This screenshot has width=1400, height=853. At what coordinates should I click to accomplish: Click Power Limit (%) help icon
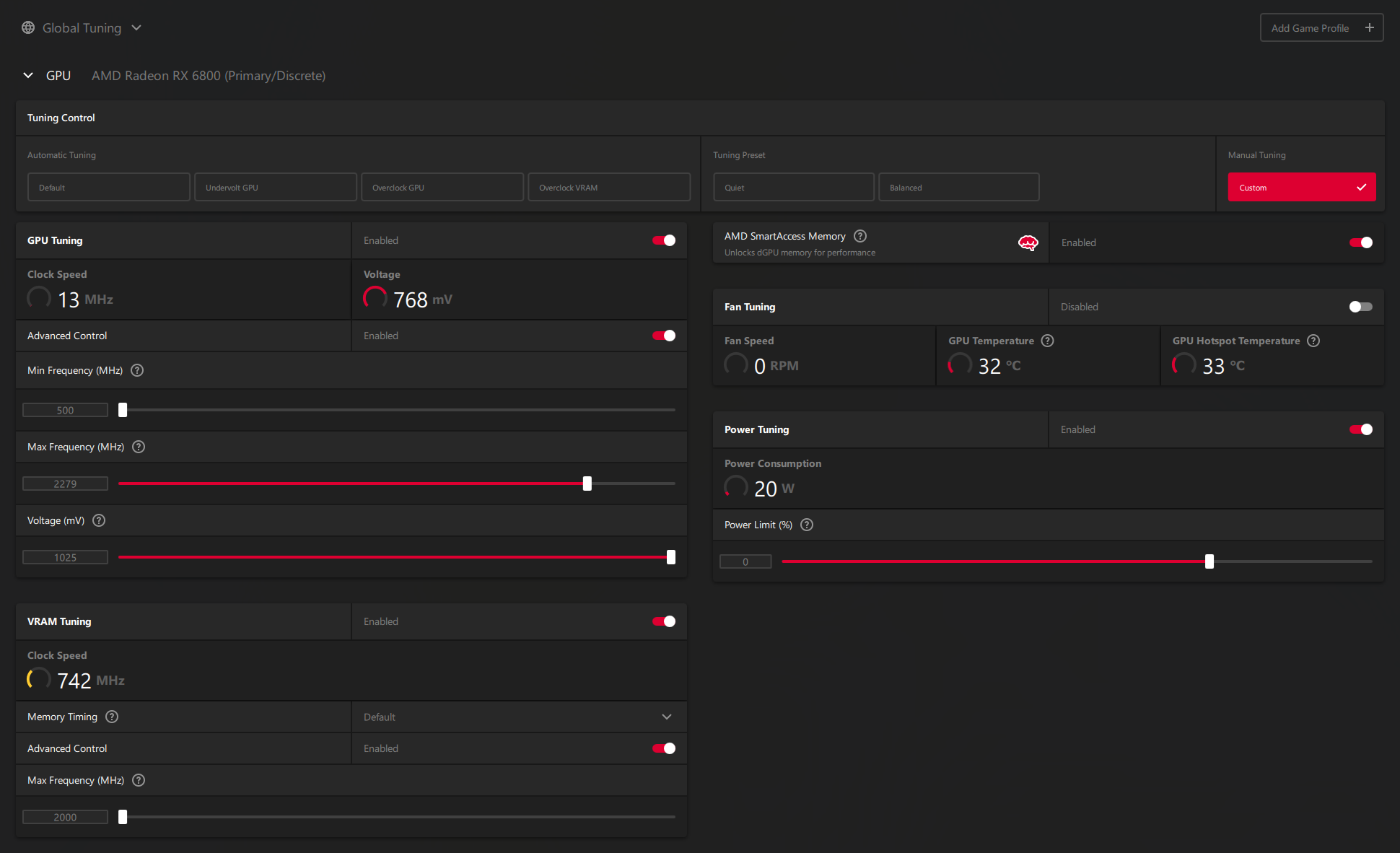807,525
